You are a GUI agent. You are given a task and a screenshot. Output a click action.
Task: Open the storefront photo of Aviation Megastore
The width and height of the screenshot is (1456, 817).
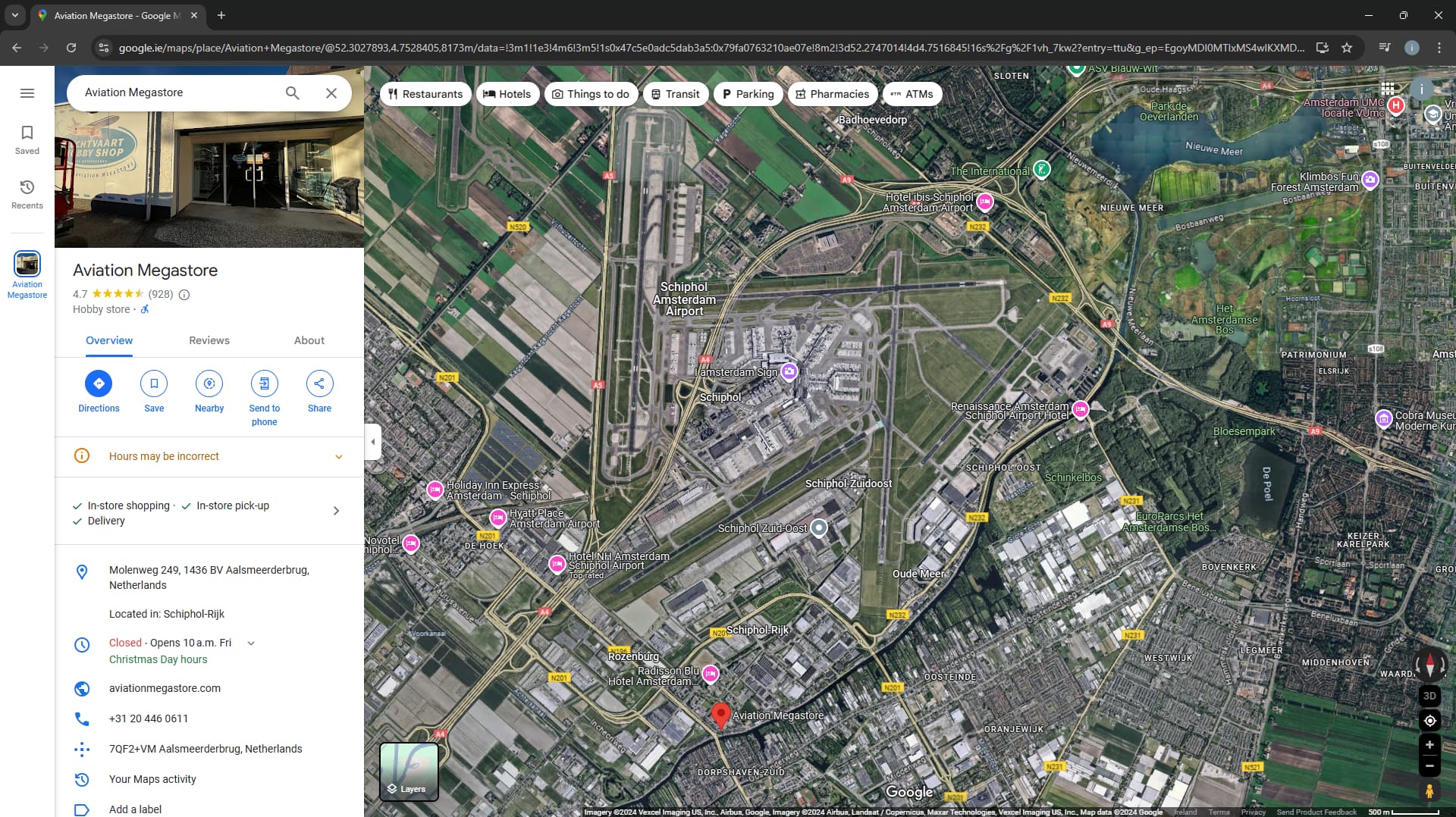[x=209, y=180]
